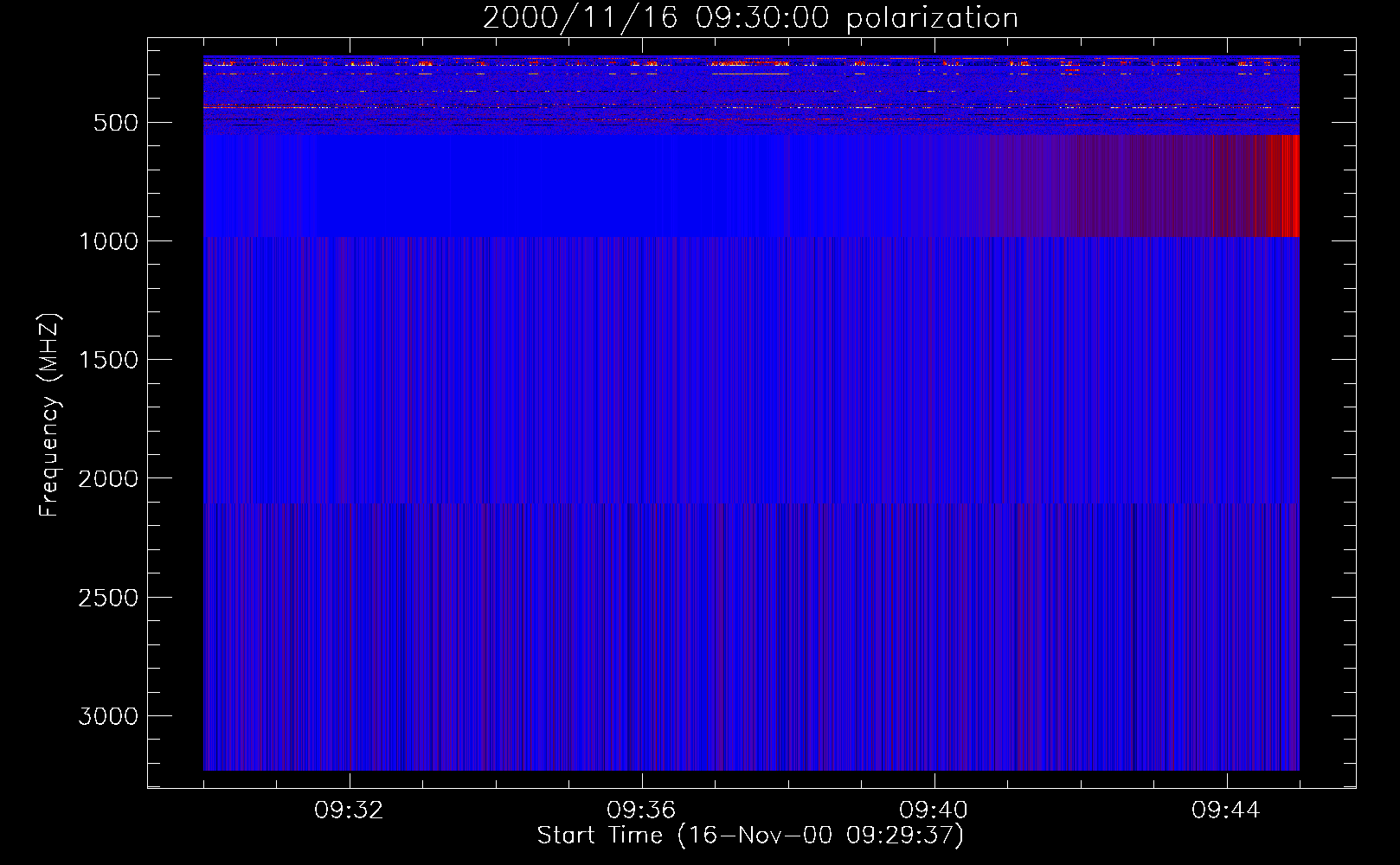Click the 2000 frequency tick label
1400x865 pixels.
tap(108, 478)
